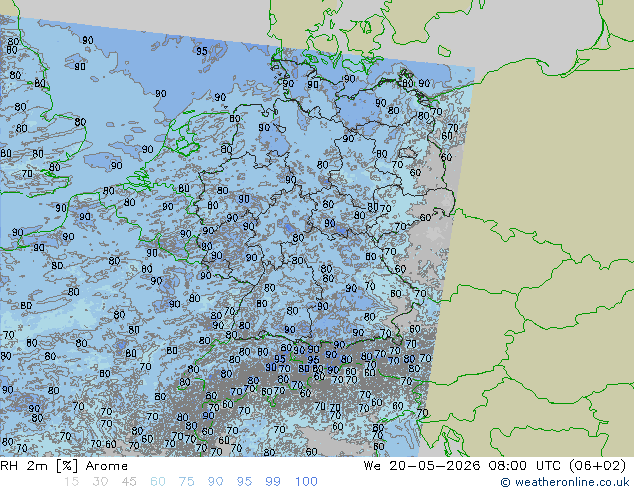Click the legend value 100
634x490 pixels.
[306, 482]
